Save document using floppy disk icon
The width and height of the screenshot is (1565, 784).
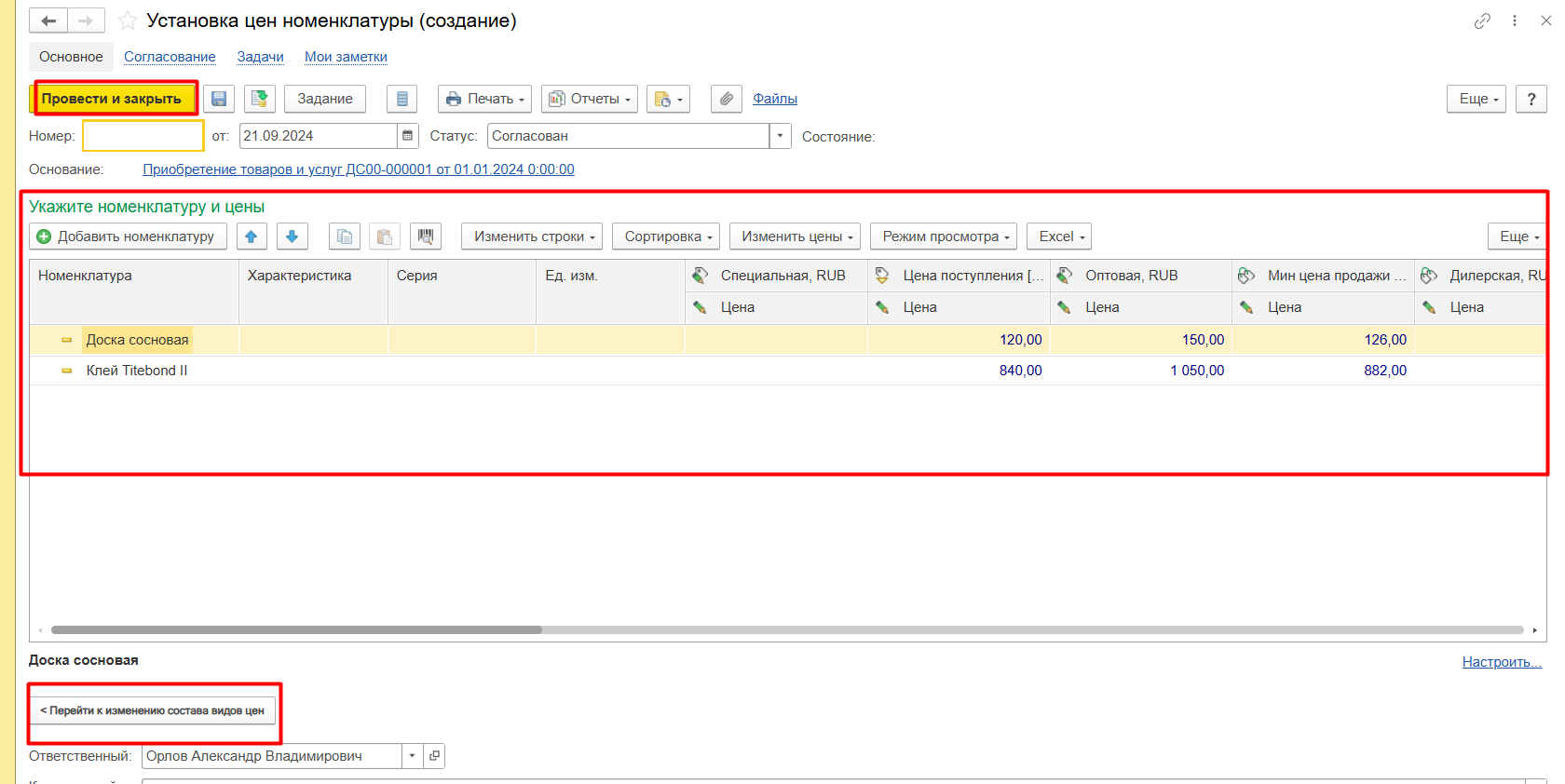pos(219,99)
